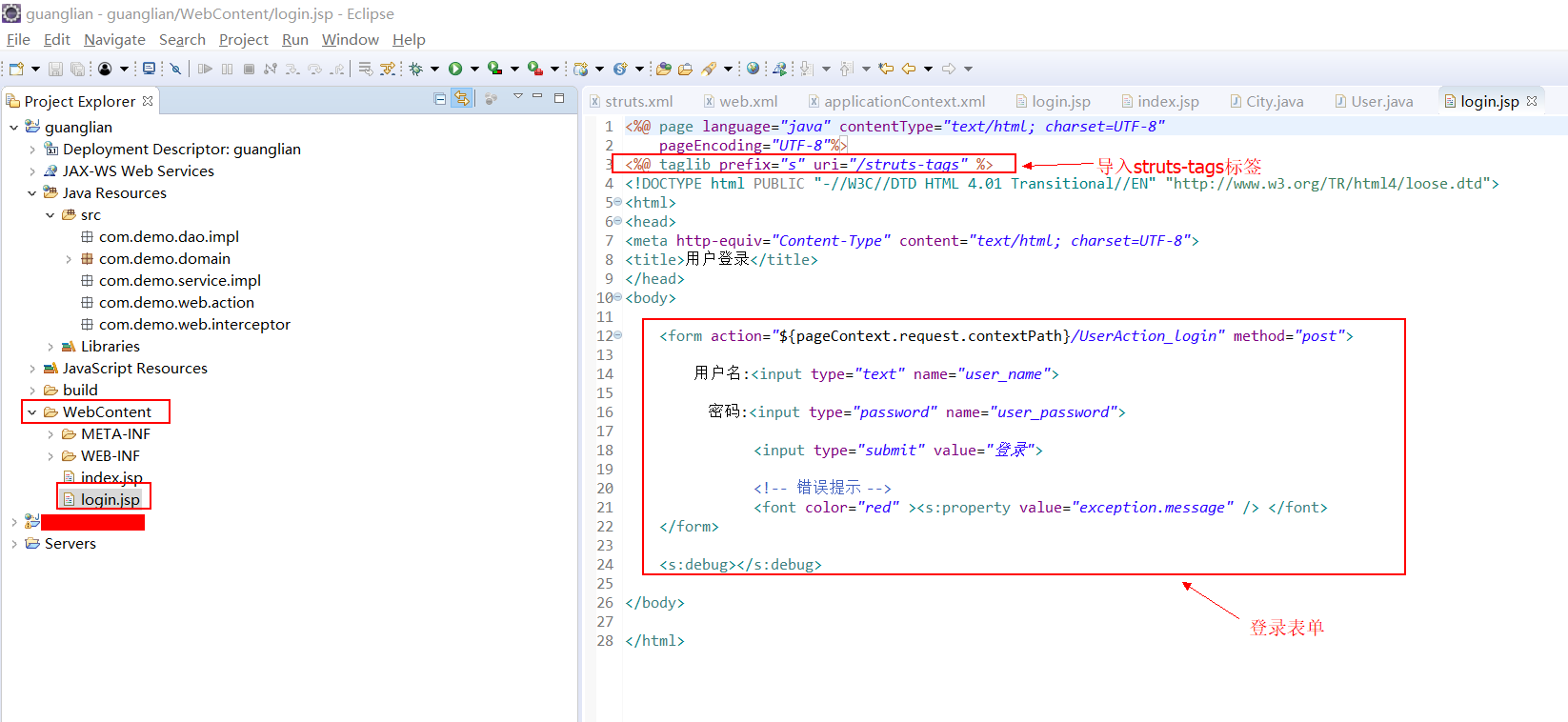
Task: Close the Project Explorer view tab
Action: point(148,100)
